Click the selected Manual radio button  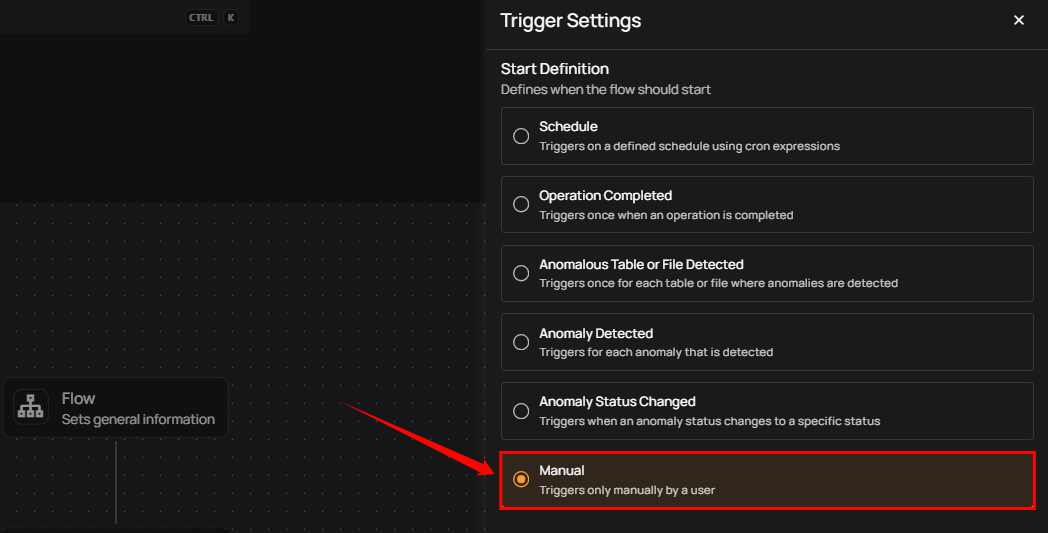coord(521,479)
